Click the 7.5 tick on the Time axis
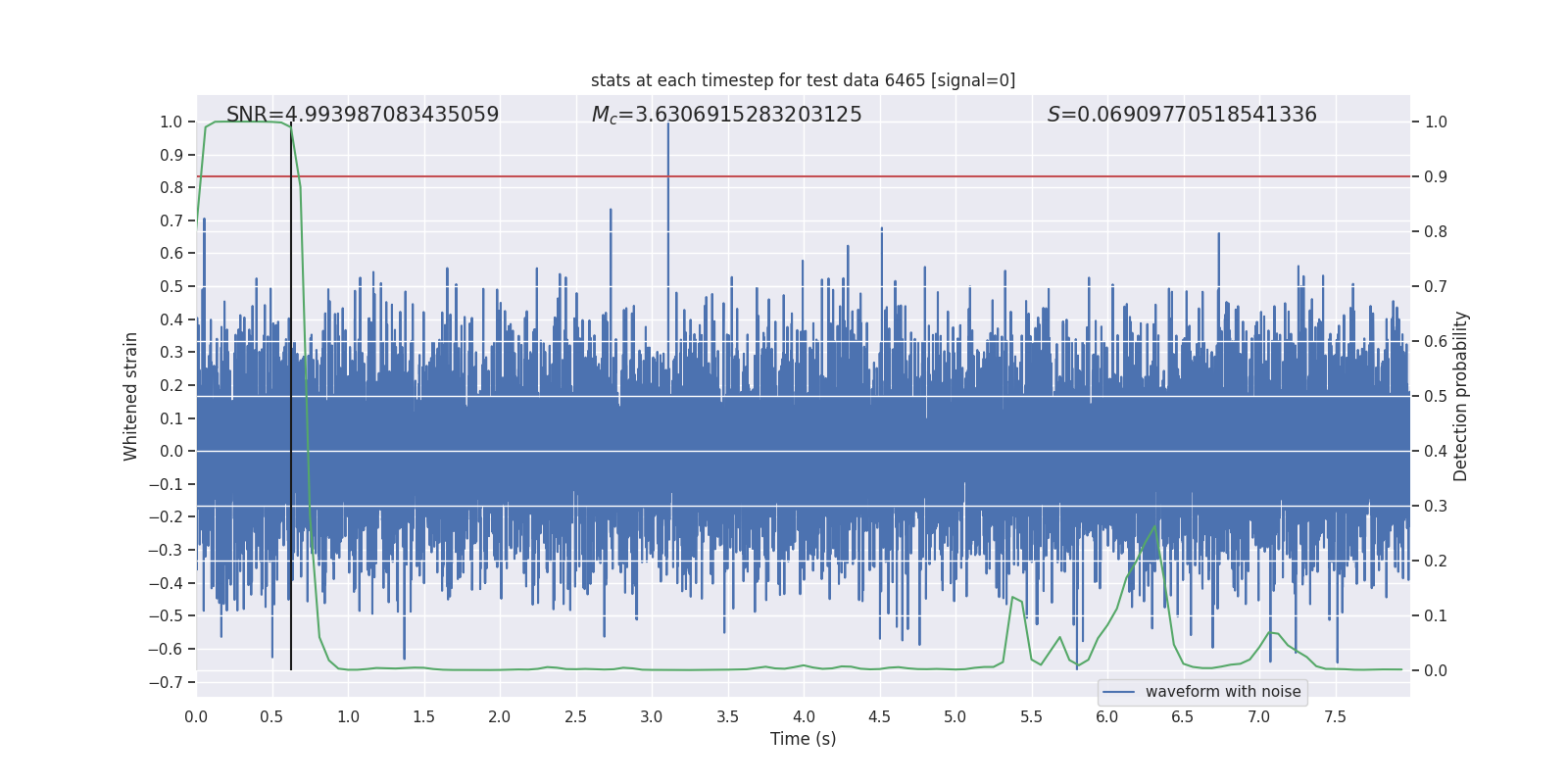The width and height of the screenshot is (1568, 784). pos(1336,716)
